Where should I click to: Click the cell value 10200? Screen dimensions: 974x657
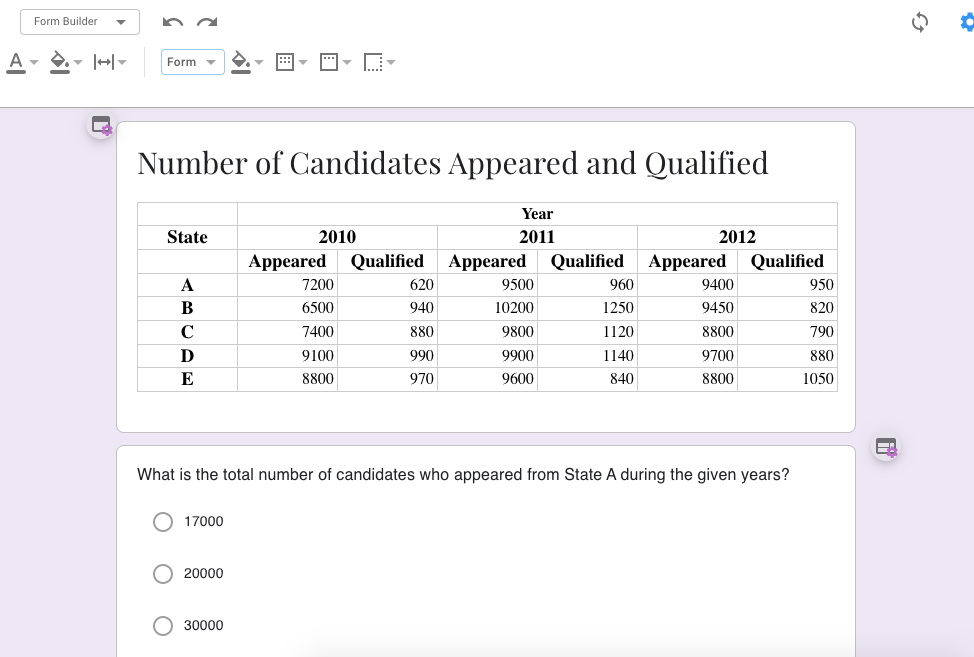(x=514, y=308)
